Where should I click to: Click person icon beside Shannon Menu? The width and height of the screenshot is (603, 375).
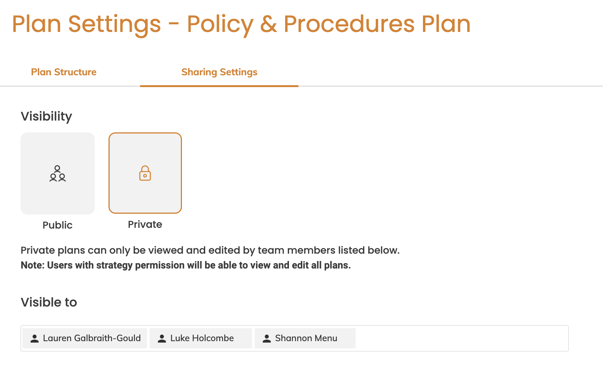pyautogui.click(x=267, y=338)
